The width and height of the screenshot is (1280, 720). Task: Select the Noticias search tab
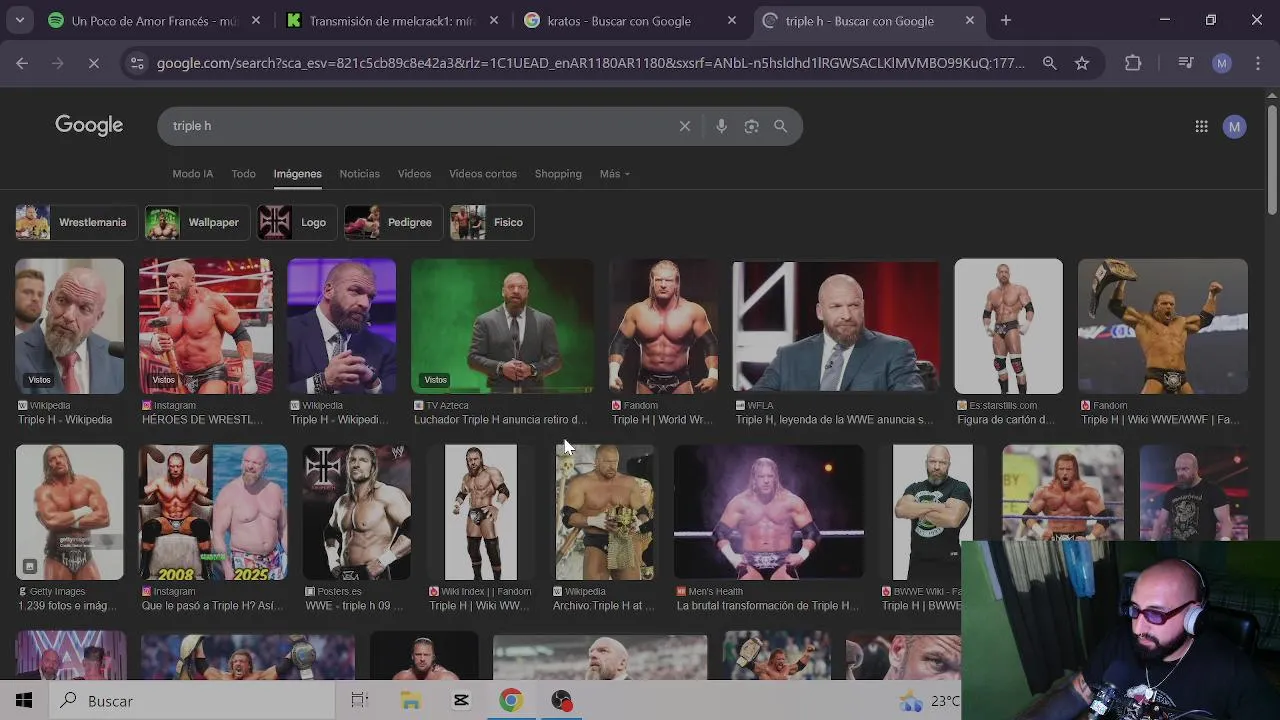359,174
